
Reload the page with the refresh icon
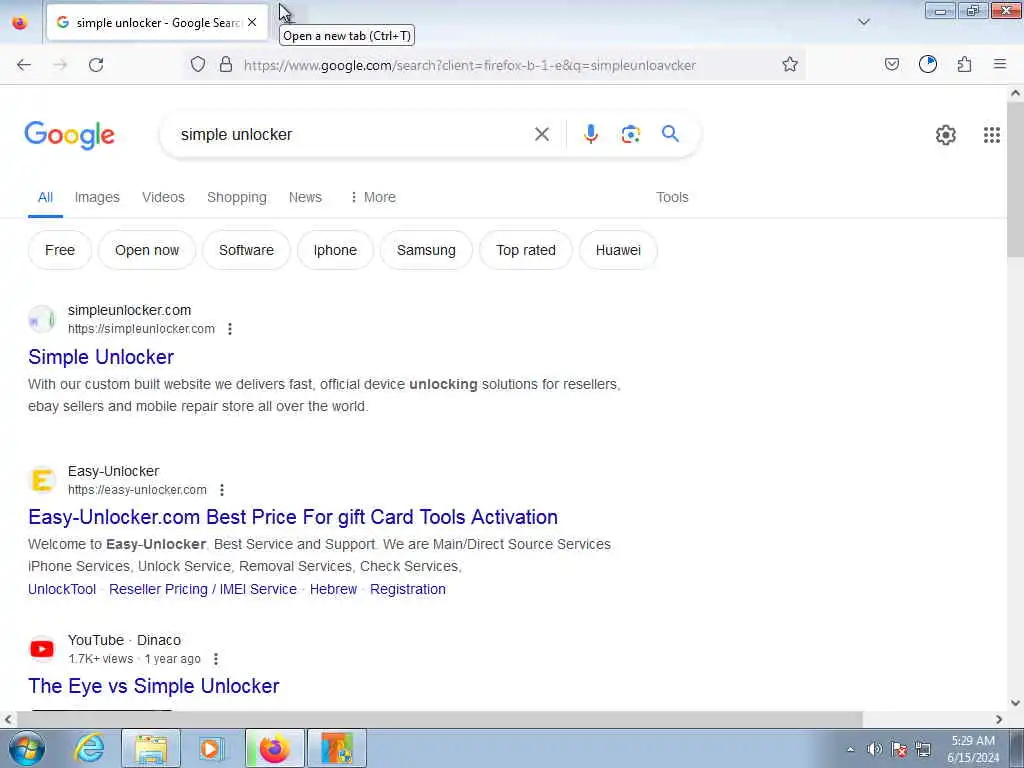click(x=96, y=65)
